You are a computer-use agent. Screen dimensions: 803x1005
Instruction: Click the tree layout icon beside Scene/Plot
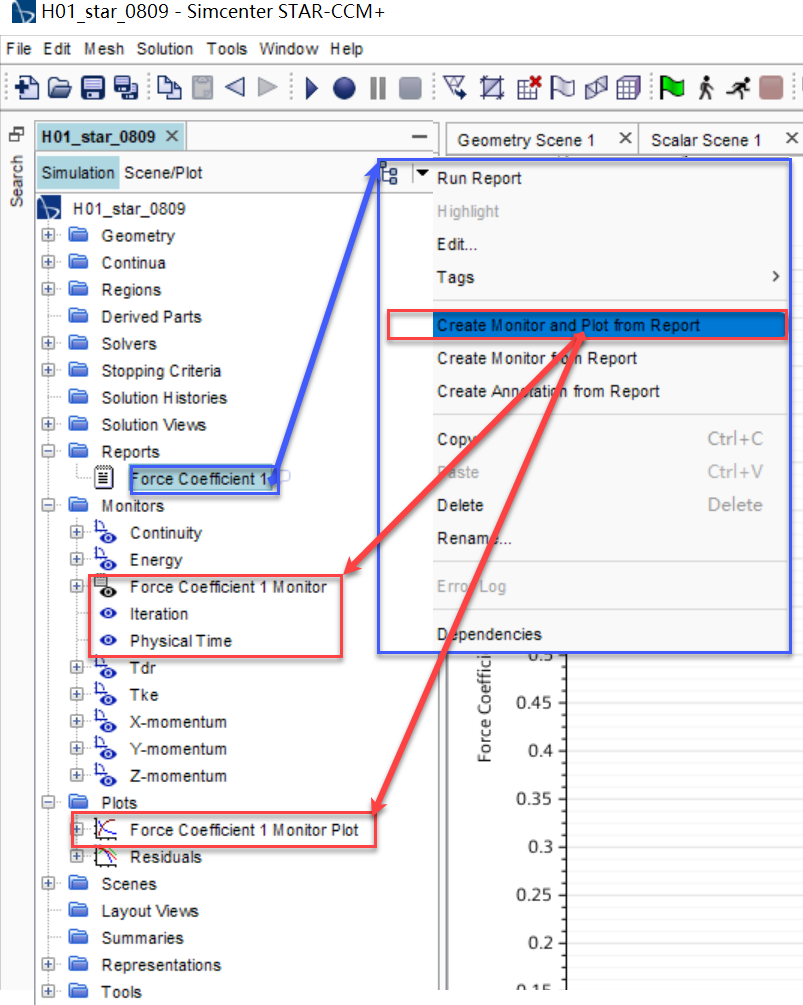click(x=390, y=174)
